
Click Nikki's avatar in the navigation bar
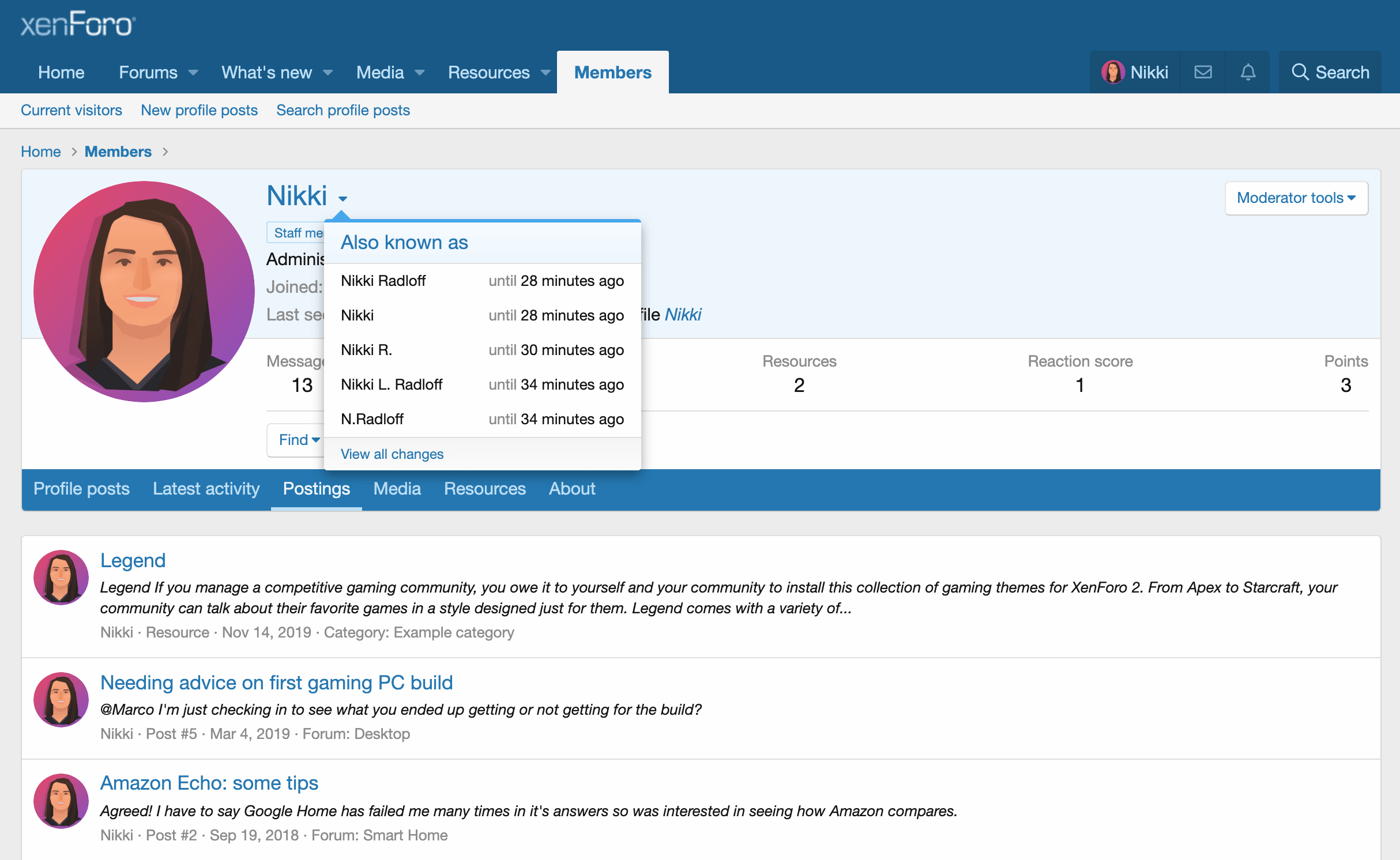point(1113,72)
